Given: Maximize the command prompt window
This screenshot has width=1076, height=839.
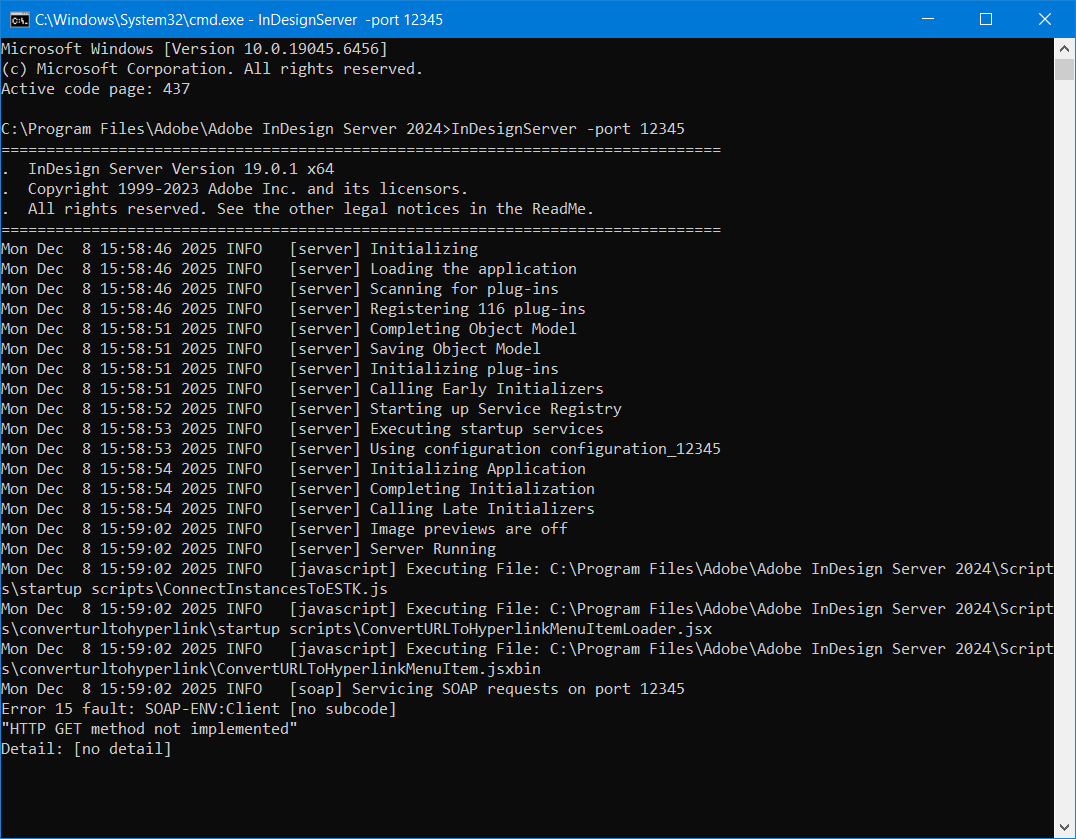Looking at the screenshot, I should click(x=985, y=19).
